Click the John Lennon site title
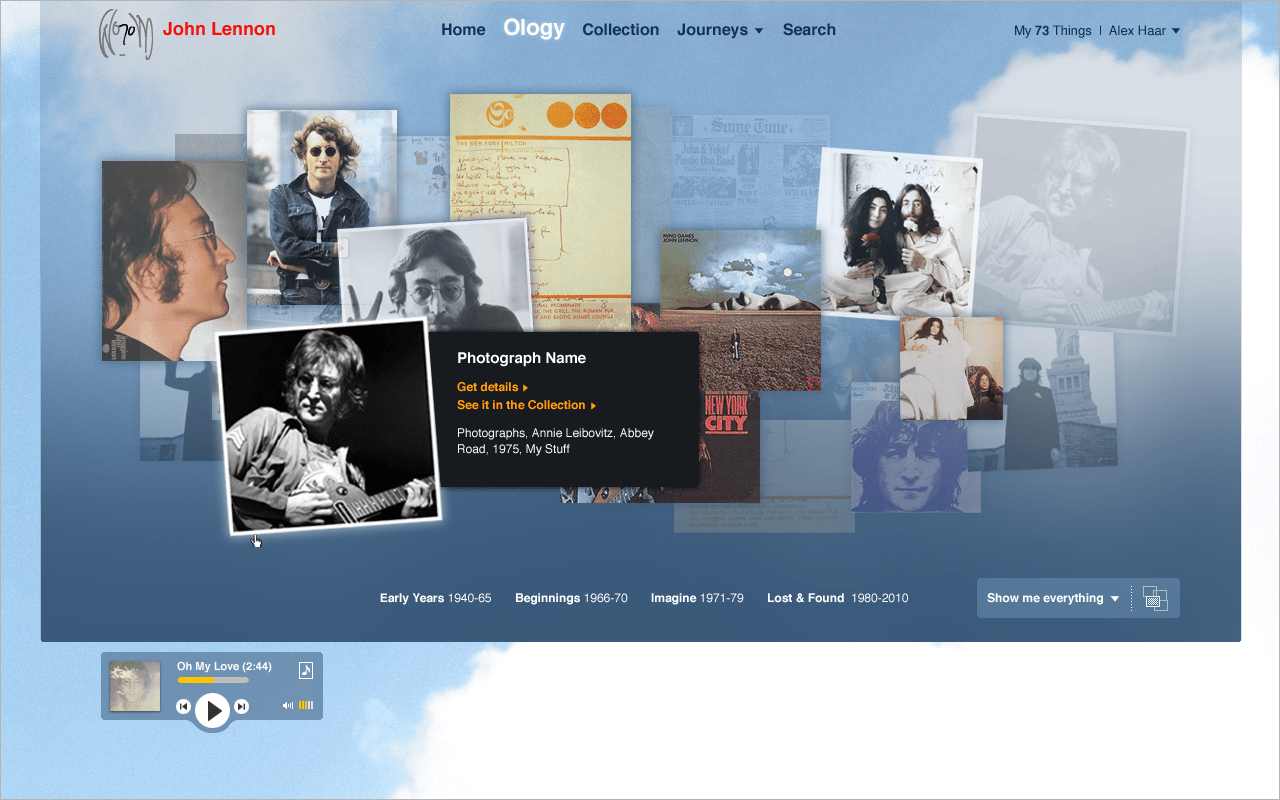The width and height of the screenshot is (1280, 800). [219, 29]
